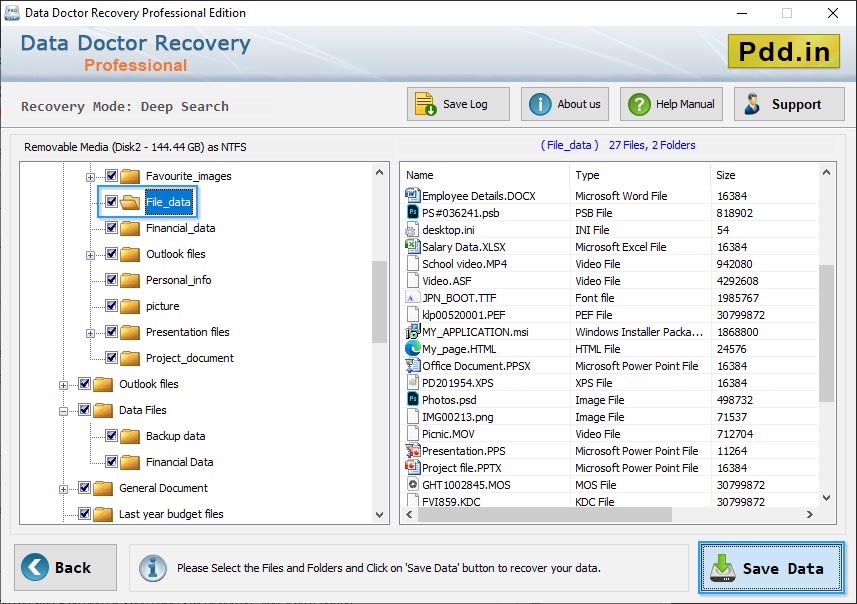Image resolution: width=857 pixels, height=604 pixels.
Task: Click the application icon in the title bar
Action: [12, 13]
